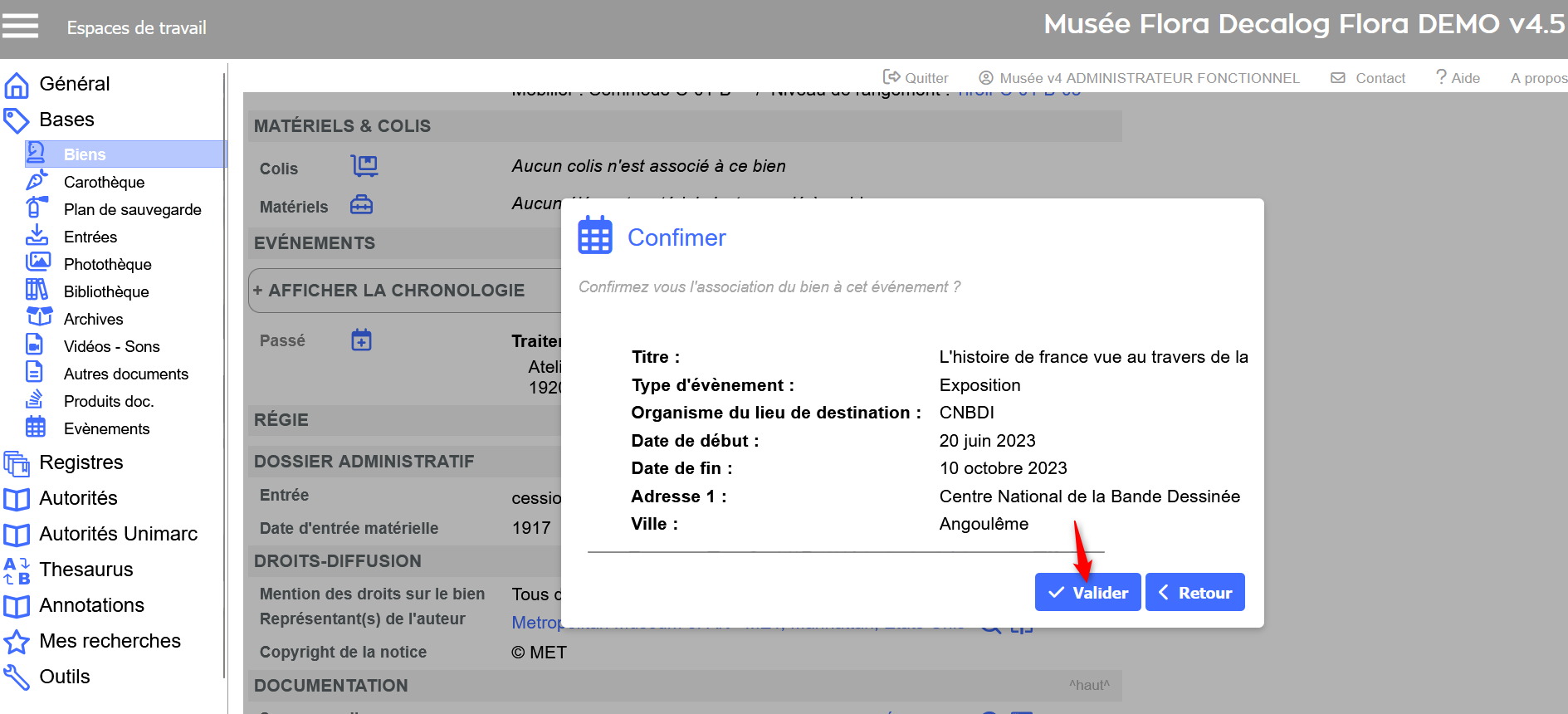Click the Photothèque image icon

click(37, 263)
